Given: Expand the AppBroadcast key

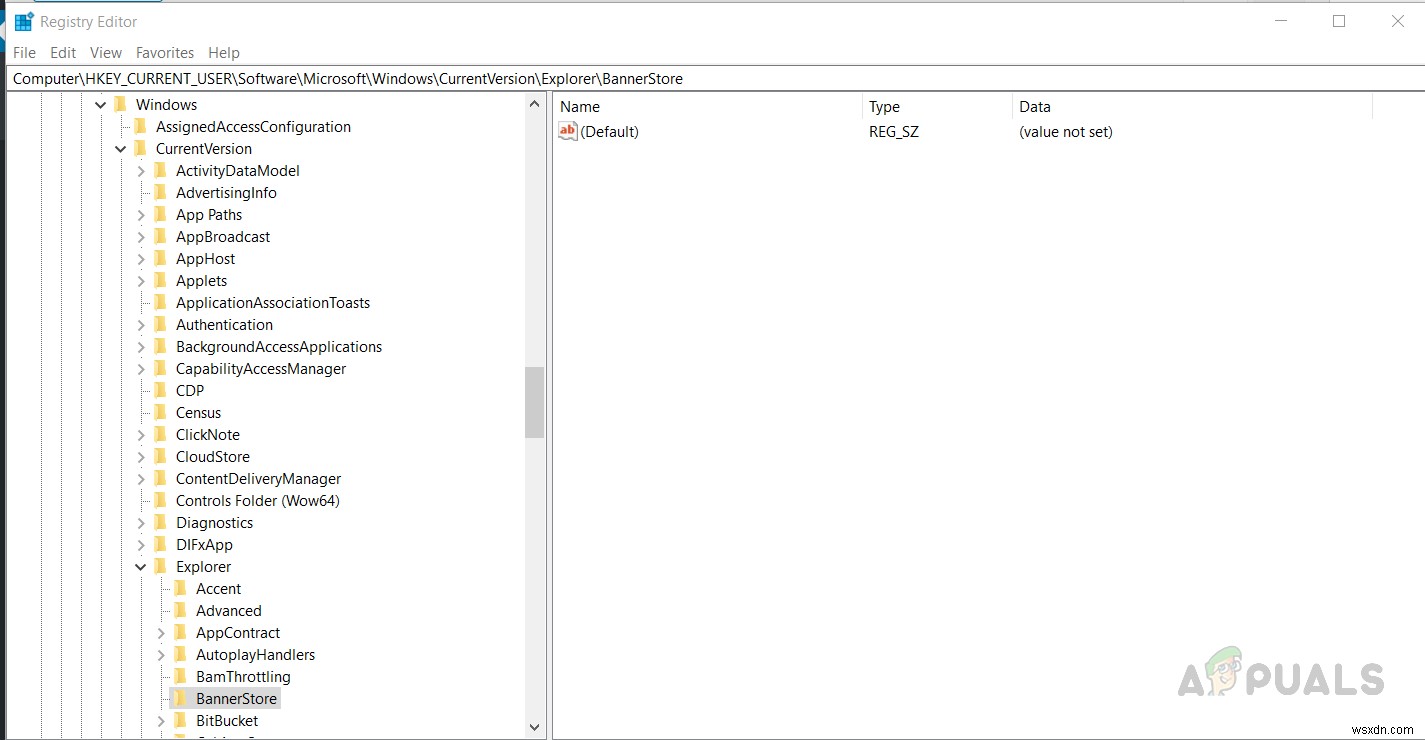Looking at the screenshot, I should [141, 237].
